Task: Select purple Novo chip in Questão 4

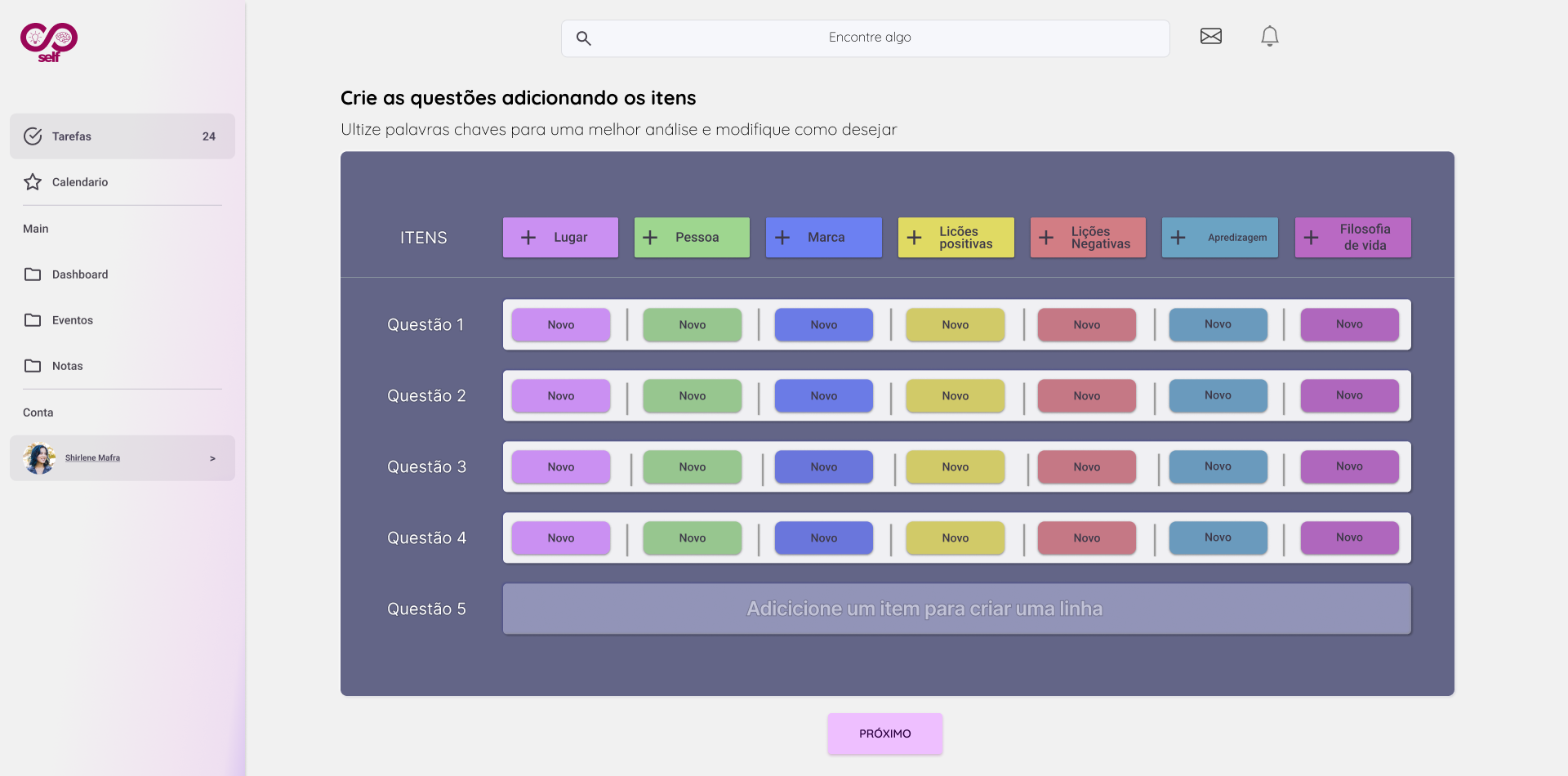Action: 561,537
